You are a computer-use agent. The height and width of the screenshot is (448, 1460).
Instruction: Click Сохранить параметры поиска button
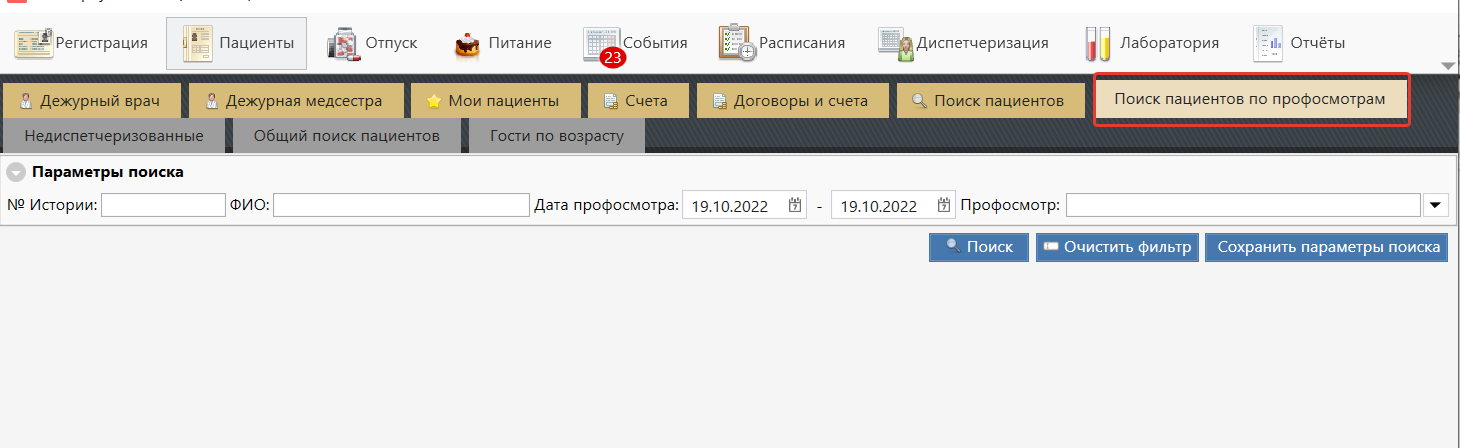click(x=1327, y=247)
